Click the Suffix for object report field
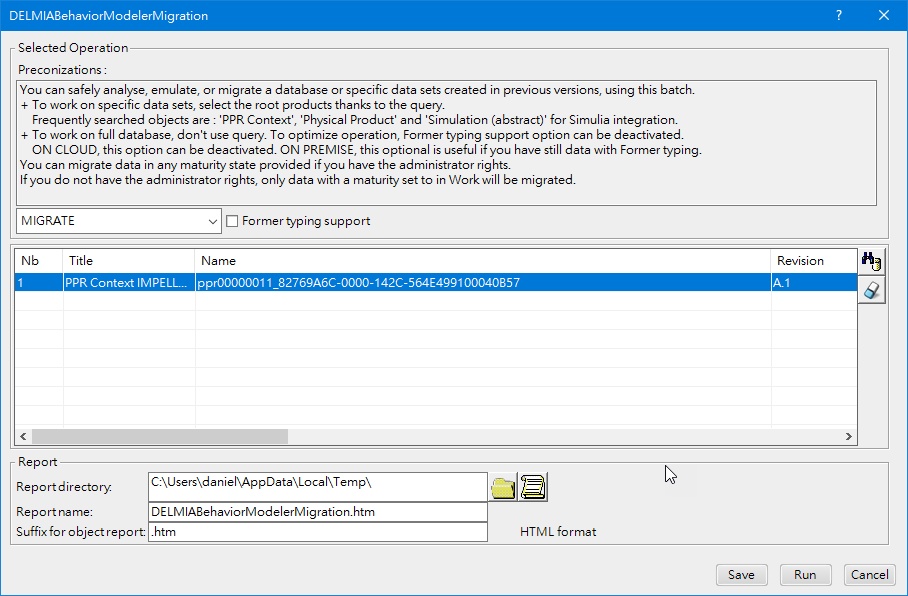The image size is (908, 596). [318, 532]
